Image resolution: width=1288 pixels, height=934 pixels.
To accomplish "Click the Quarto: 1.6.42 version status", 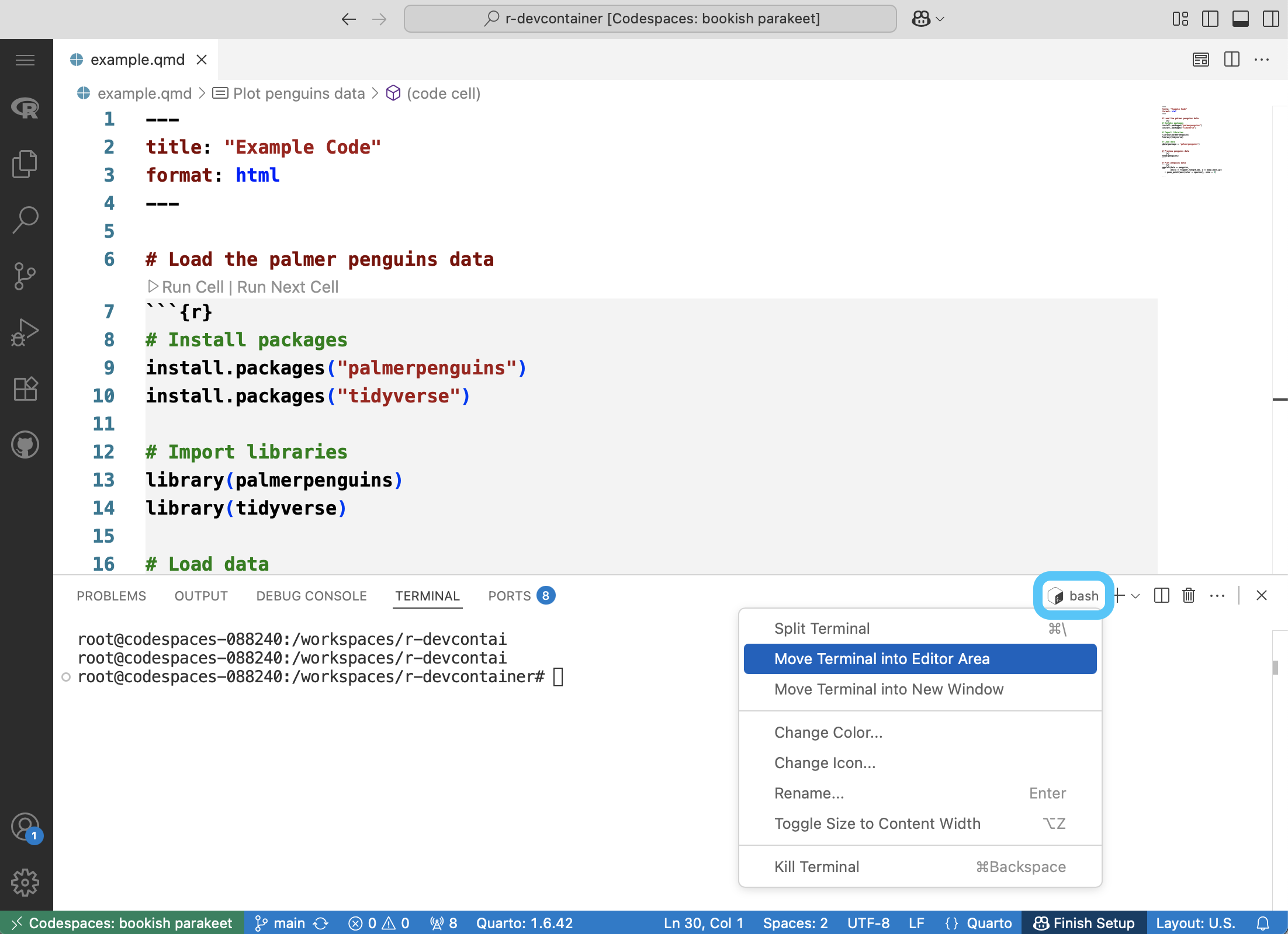I will click(x=524, y=923).
